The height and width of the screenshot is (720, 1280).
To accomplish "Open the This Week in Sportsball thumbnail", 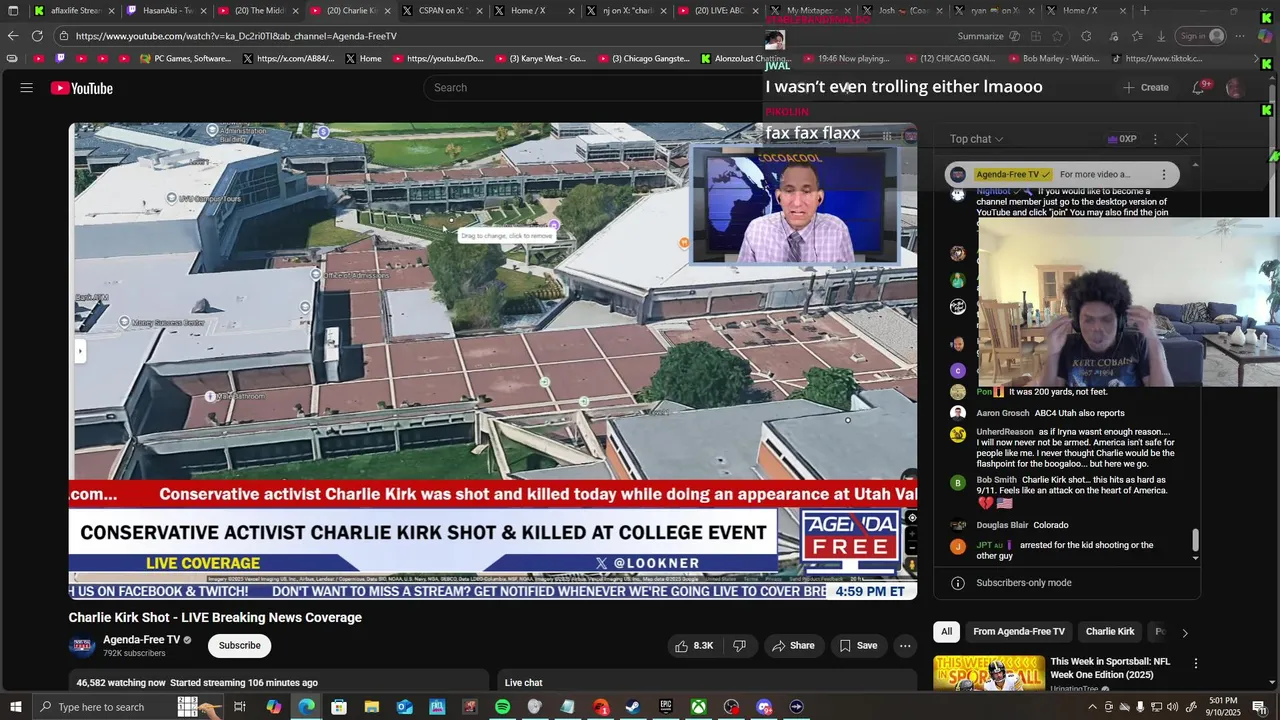I will (989, 673).
